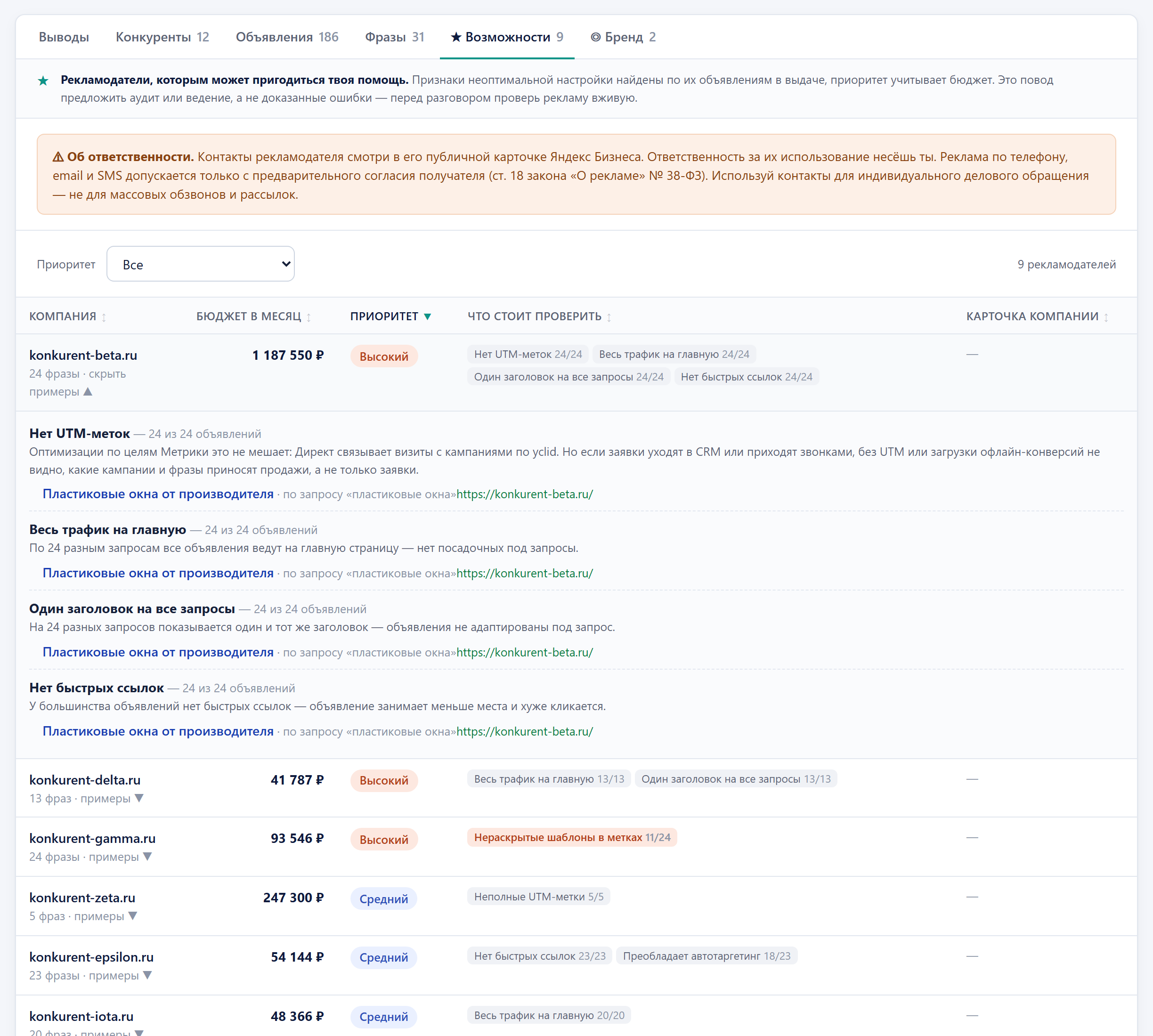Click the 247 300 ₽ budget value

pos(293,898)
